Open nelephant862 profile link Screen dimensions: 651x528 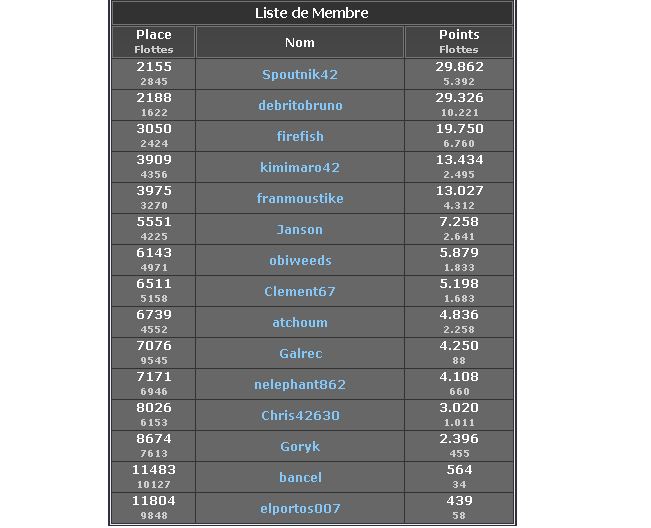(x=300, y=384)
